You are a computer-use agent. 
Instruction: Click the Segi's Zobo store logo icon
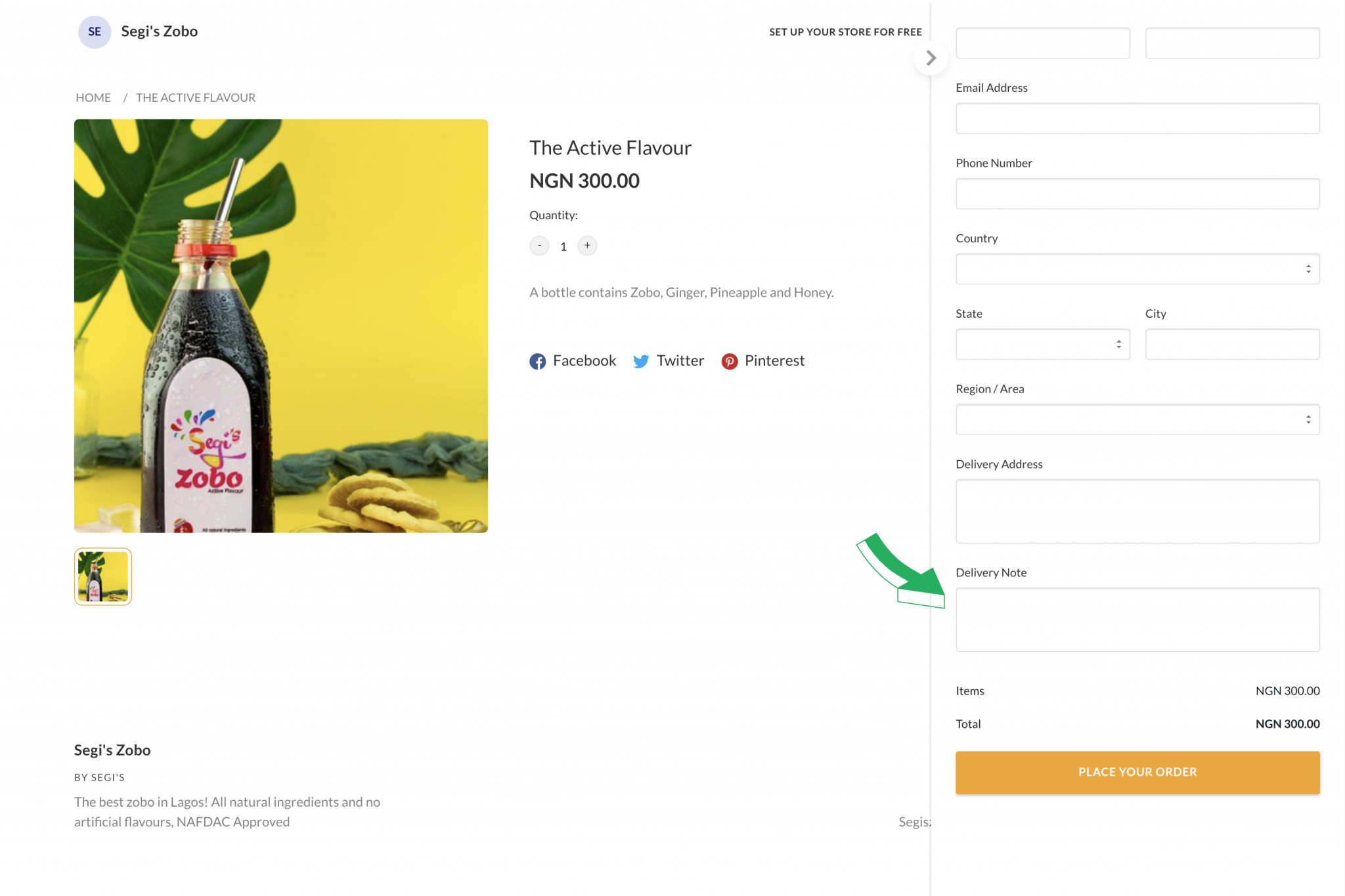point(95,31)
